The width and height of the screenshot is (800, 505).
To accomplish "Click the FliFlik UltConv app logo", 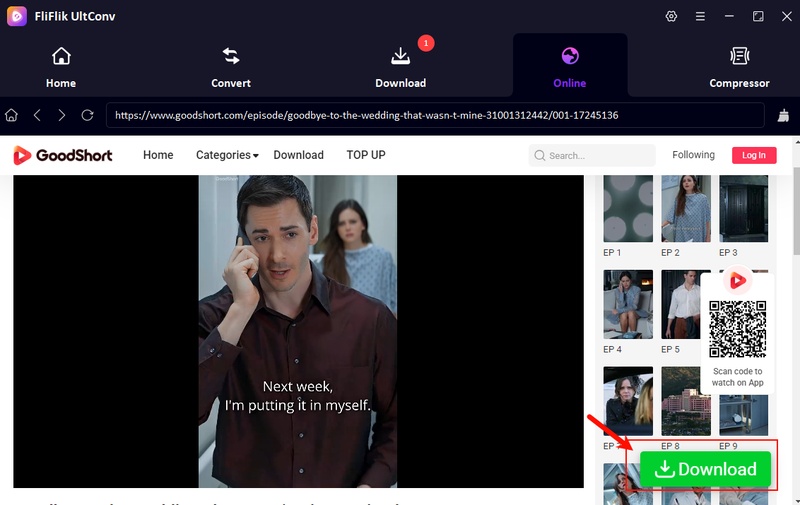I will (x=17, y=16).
